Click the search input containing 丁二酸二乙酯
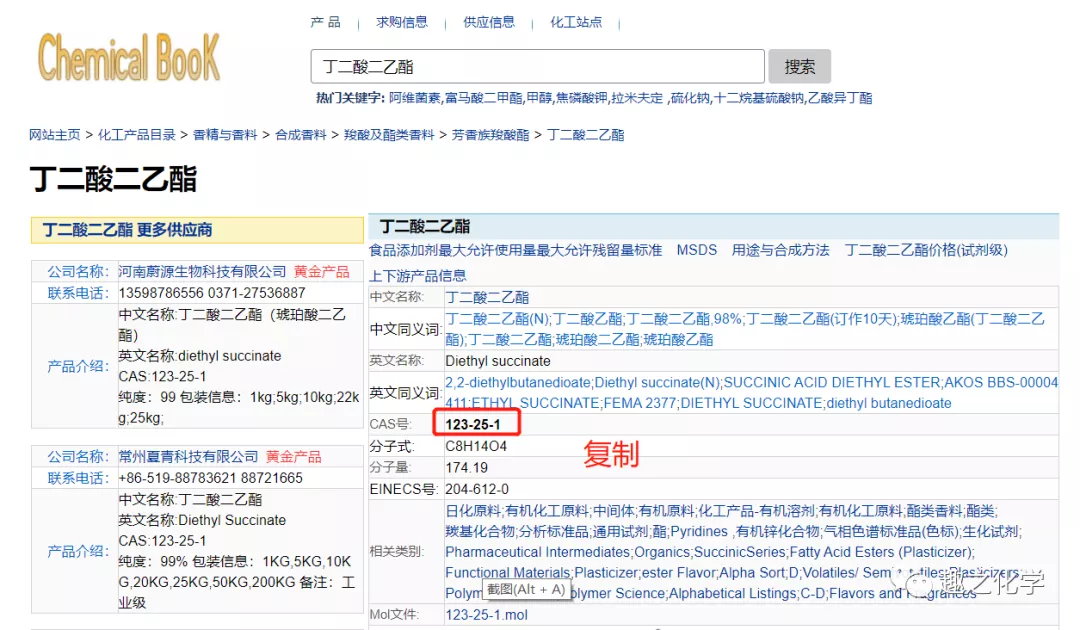Viewport: 1080px width, 630px height. pyautogui.click(x=537, y=67)
